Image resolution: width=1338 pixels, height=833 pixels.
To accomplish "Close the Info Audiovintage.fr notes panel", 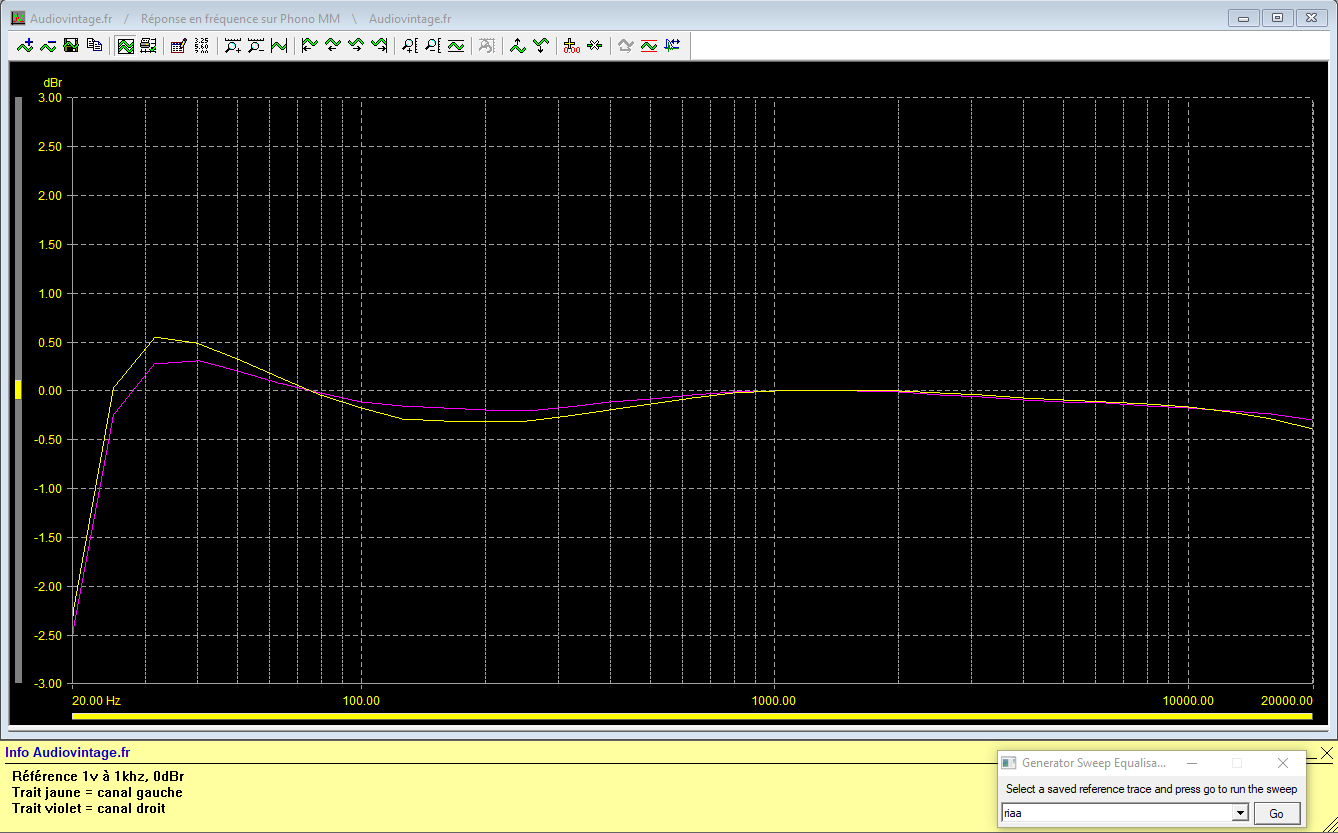I will point(1327,752).
